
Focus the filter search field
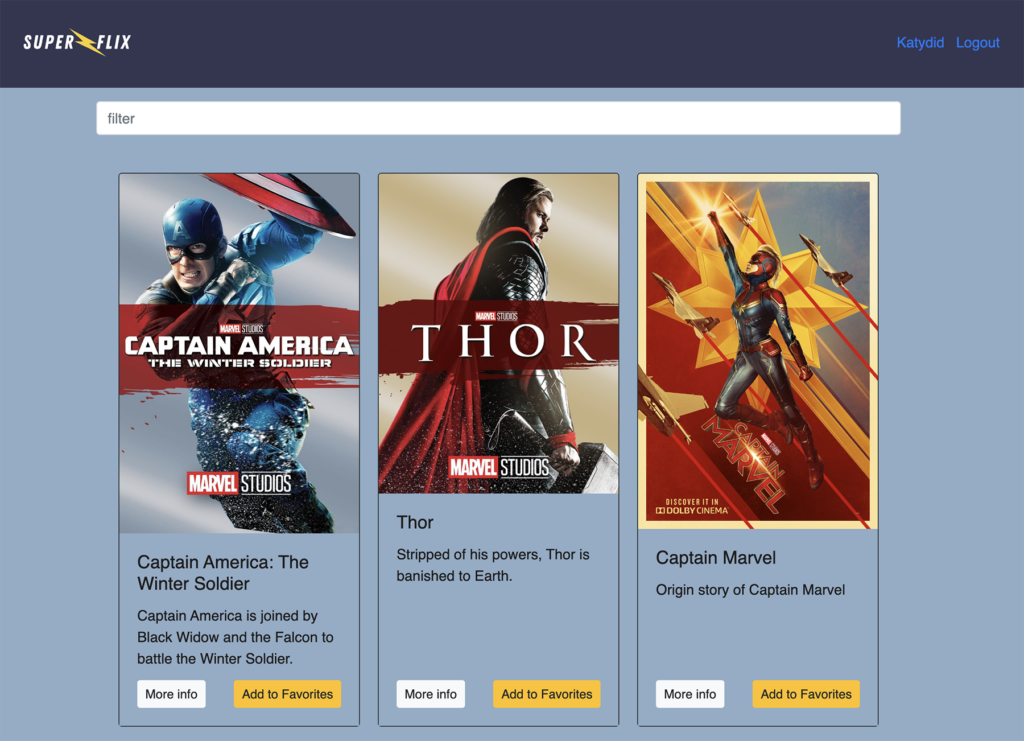point(498,118)
